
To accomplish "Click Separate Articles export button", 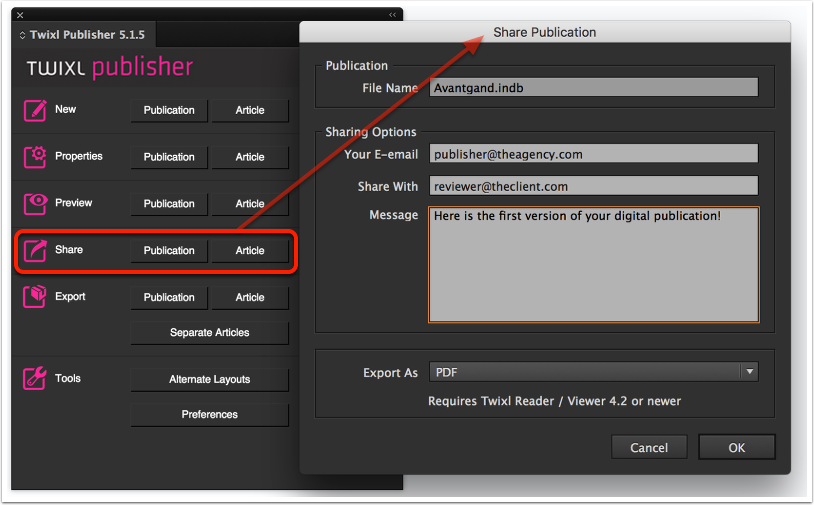I will (210, 333).
